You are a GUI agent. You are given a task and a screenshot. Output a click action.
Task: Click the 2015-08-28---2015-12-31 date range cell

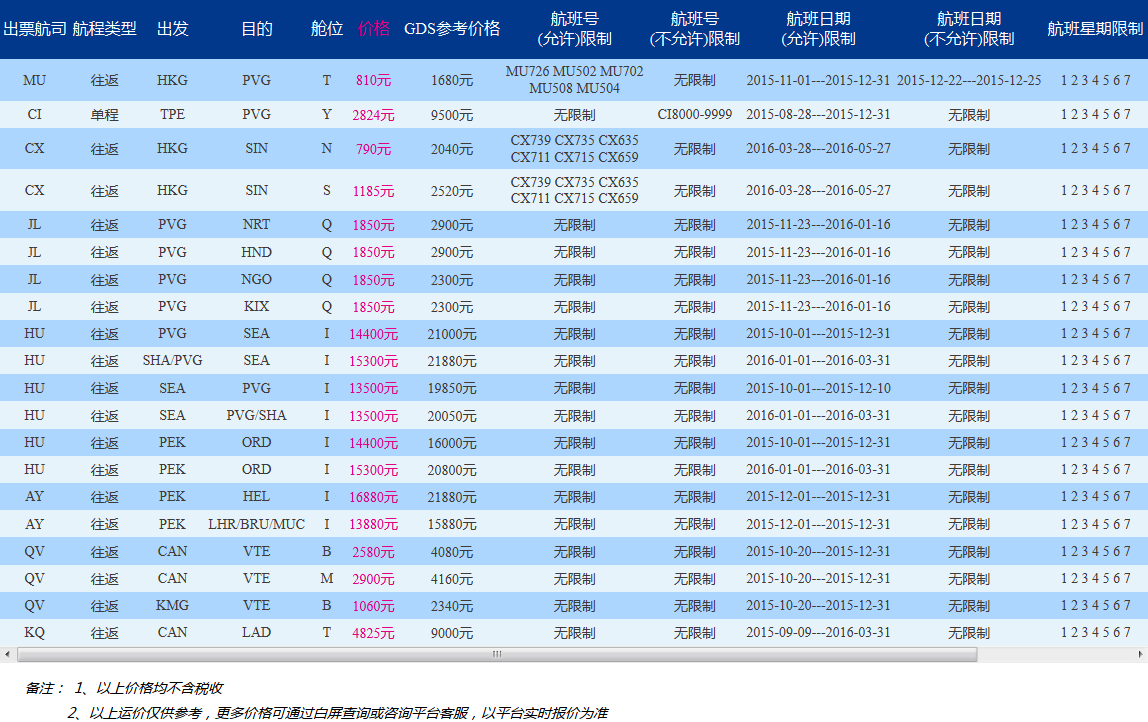(819, 114)
